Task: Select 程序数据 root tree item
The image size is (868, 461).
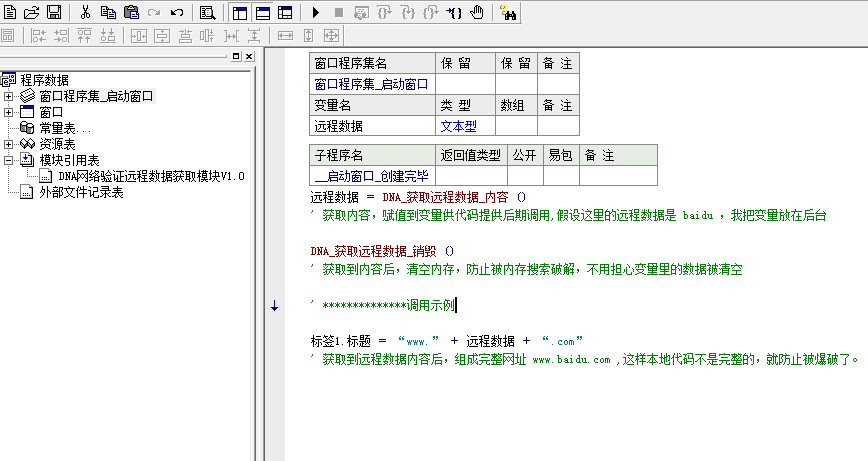Action: (x=44, y=80)
